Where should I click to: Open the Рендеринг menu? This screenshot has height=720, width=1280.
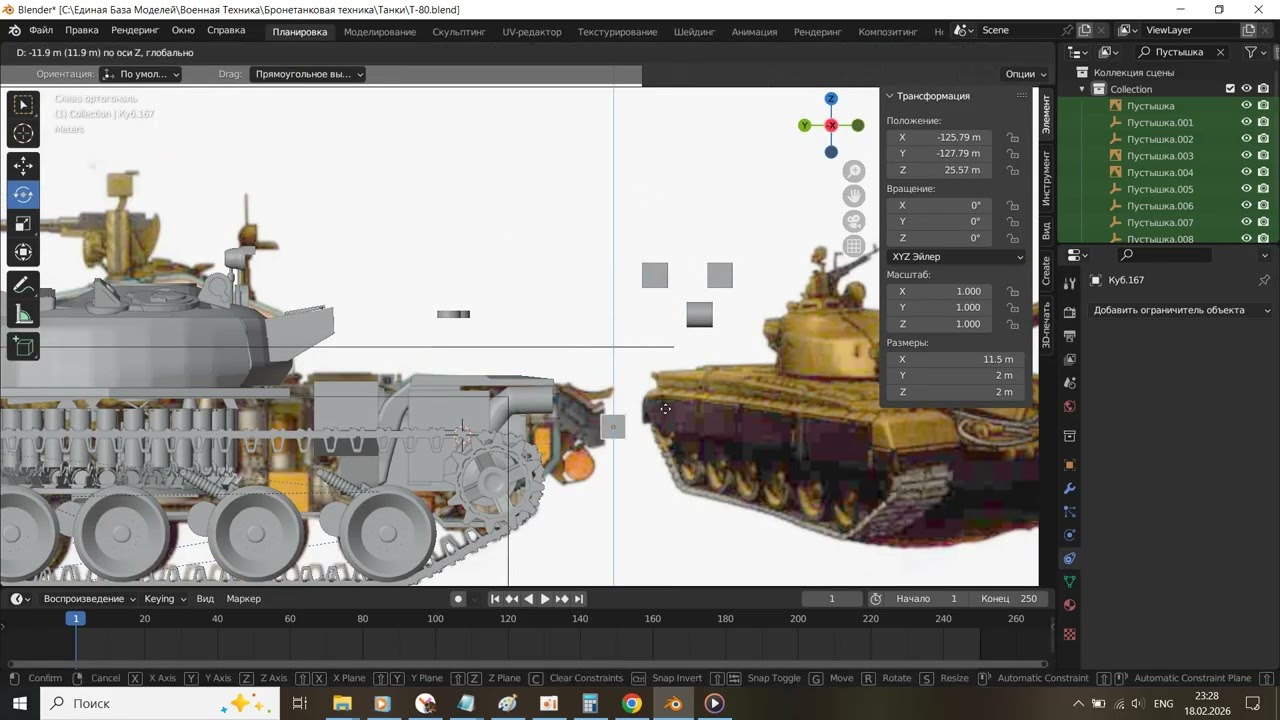(135, 31)
